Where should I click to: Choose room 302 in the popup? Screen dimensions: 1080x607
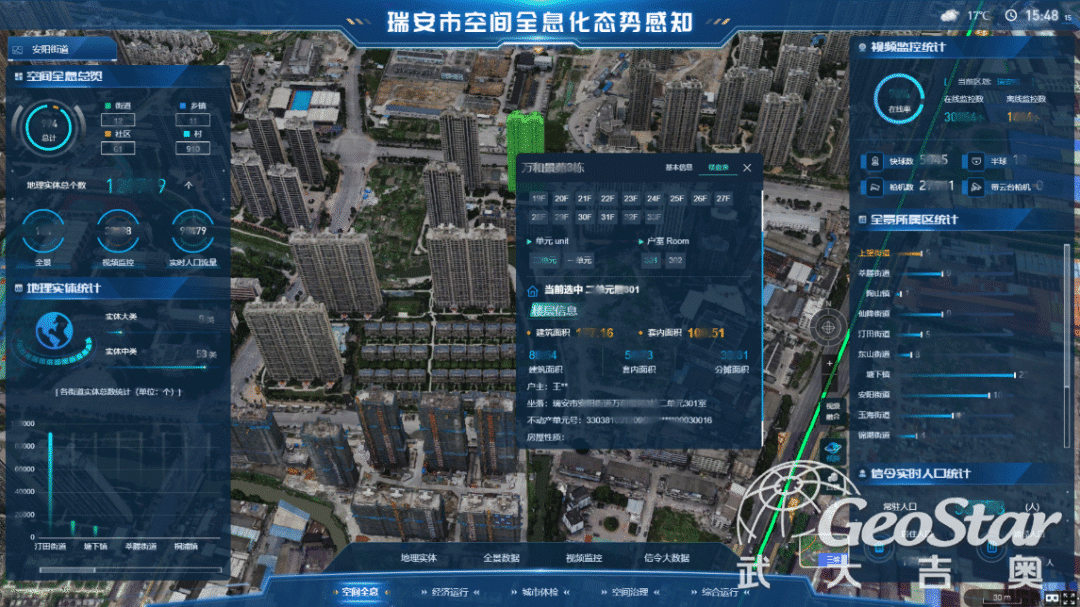pyautogui.click(x=676, y=261)
